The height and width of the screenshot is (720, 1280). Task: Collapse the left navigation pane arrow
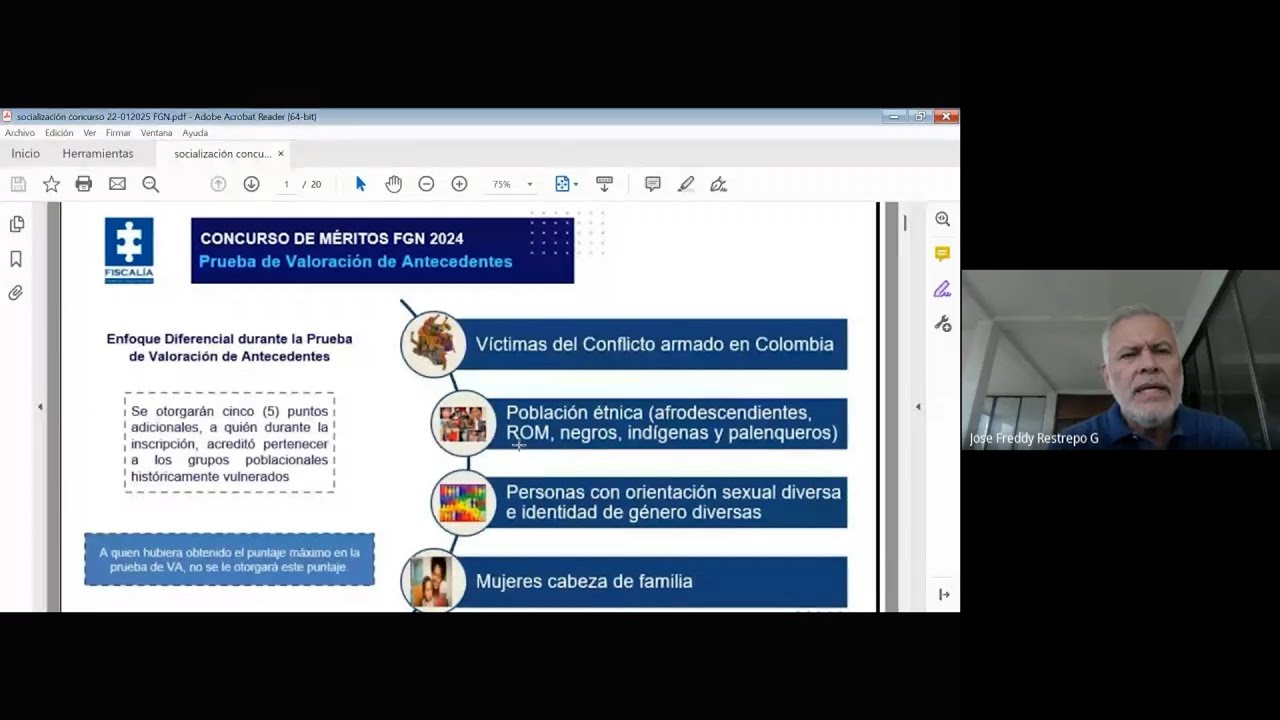(x=40, y=407)
